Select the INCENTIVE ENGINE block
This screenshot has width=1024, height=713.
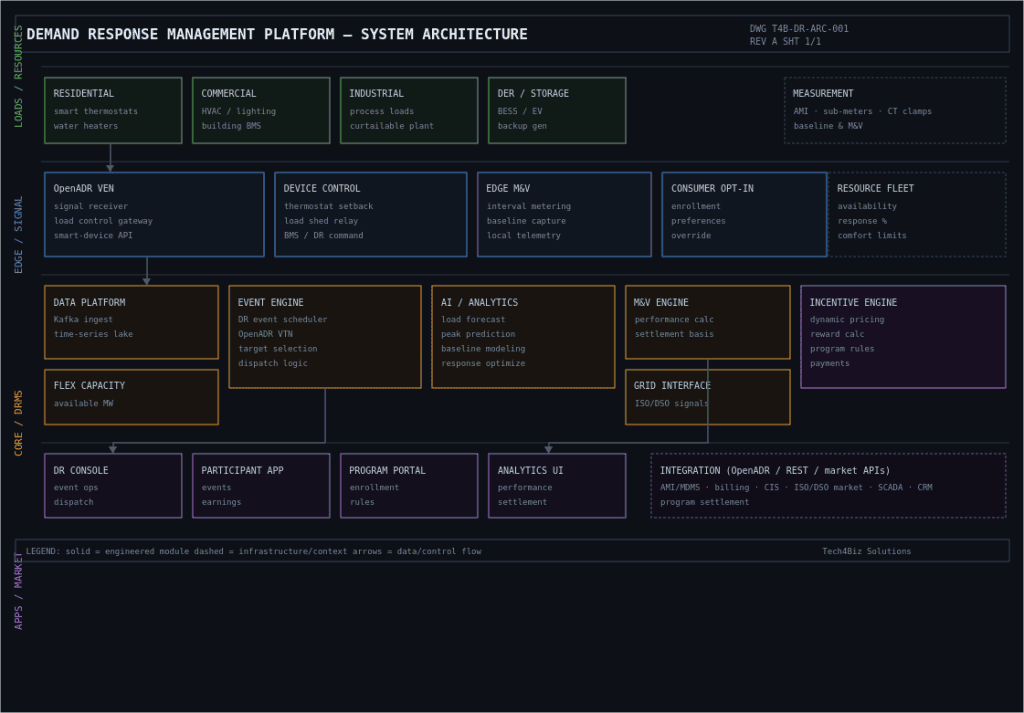pos(903,336)
